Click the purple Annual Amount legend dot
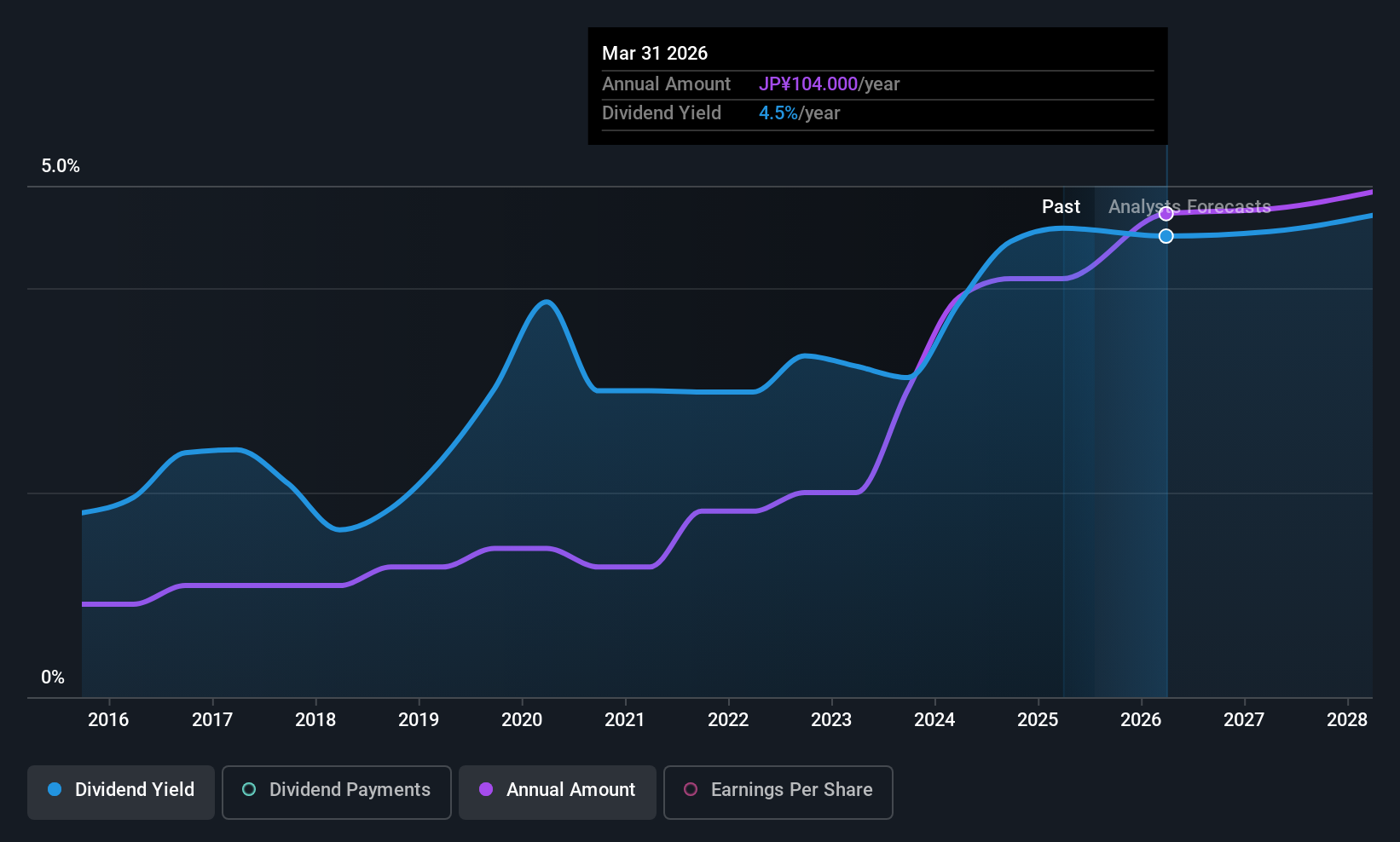Screen dimensions: 1400x842 click(486, 789)
